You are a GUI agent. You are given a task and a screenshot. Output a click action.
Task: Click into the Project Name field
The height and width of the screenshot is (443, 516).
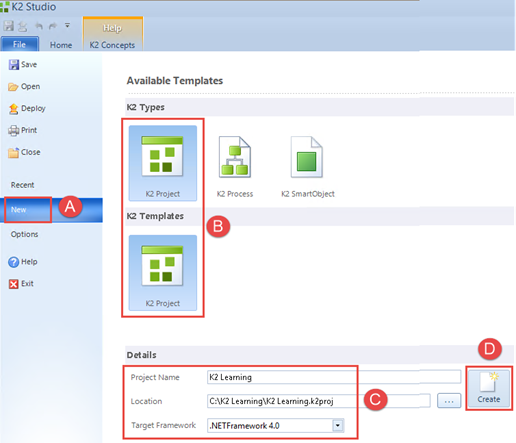tap(334, 377)
